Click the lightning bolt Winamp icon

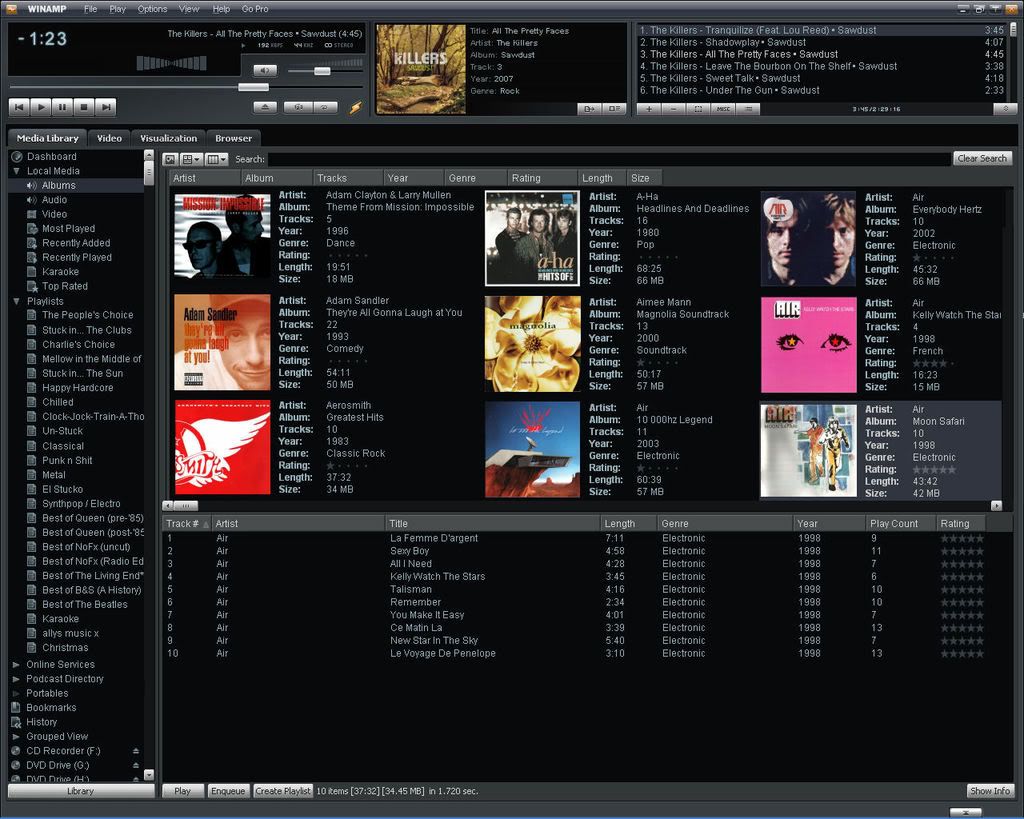[355, 107]
